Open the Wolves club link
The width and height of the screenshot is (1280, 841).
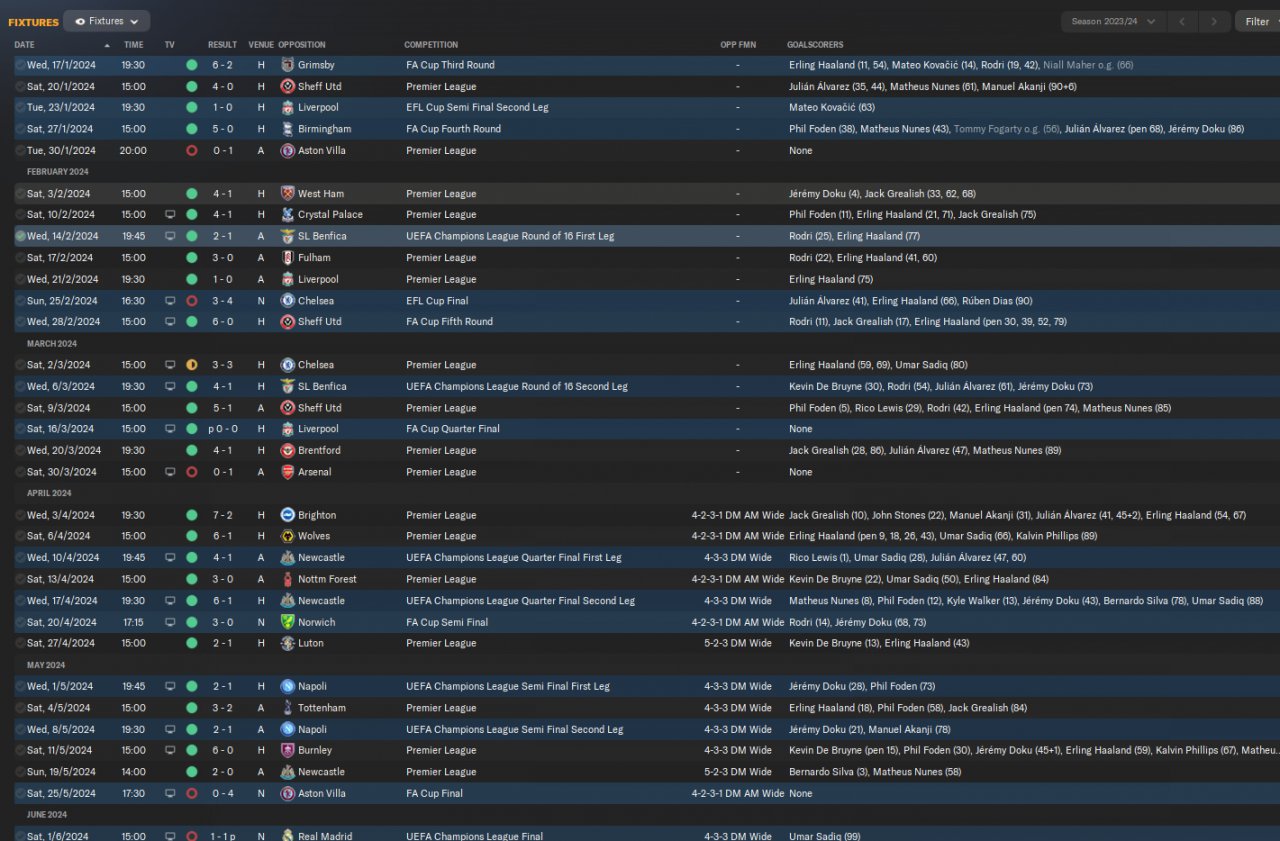coord(315,536)
